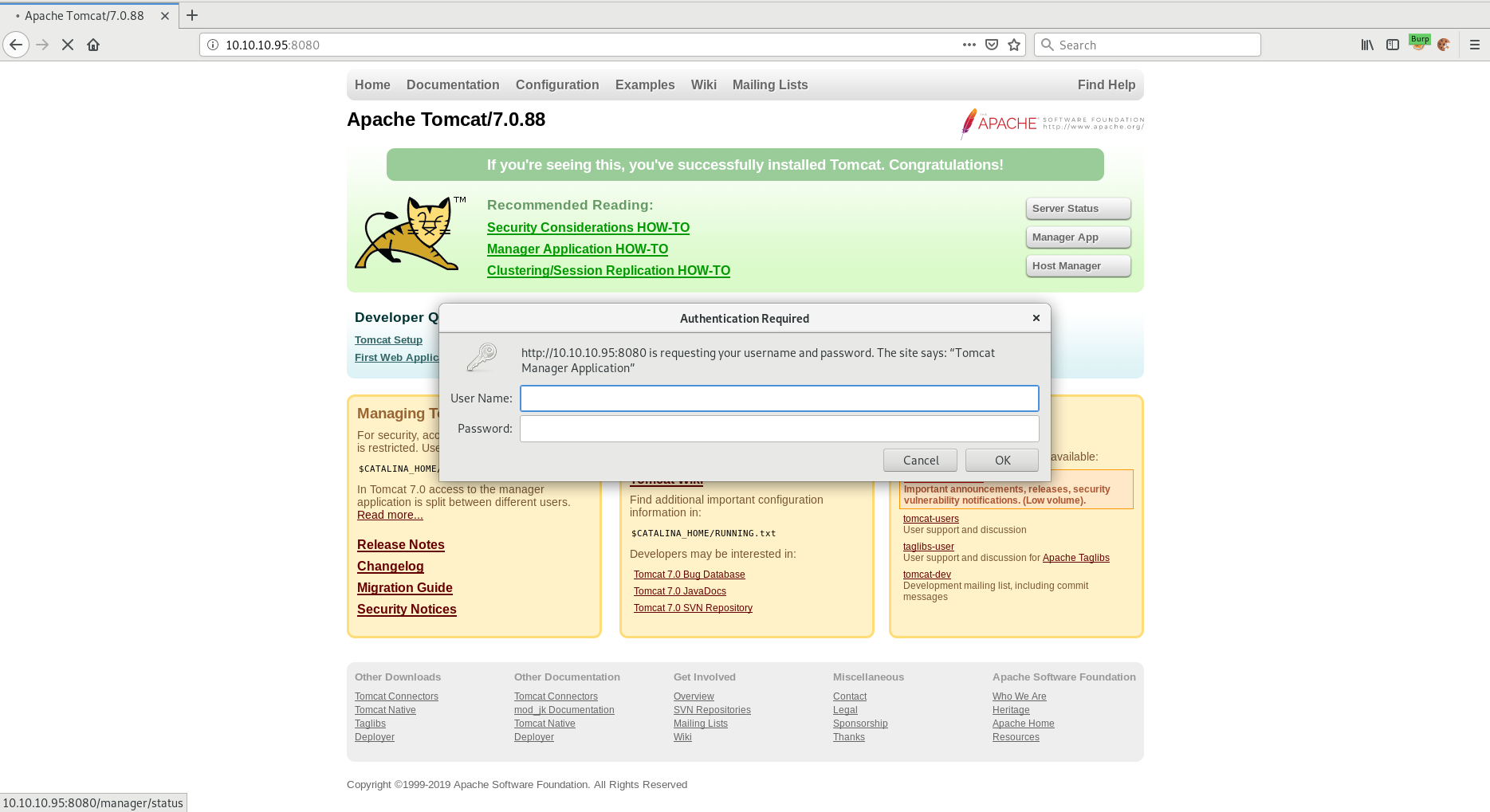Open Tomcat 7.0 Bug Database link
Screen dimensions: 1490x812
pyautogui.click(x=689, y=575)
